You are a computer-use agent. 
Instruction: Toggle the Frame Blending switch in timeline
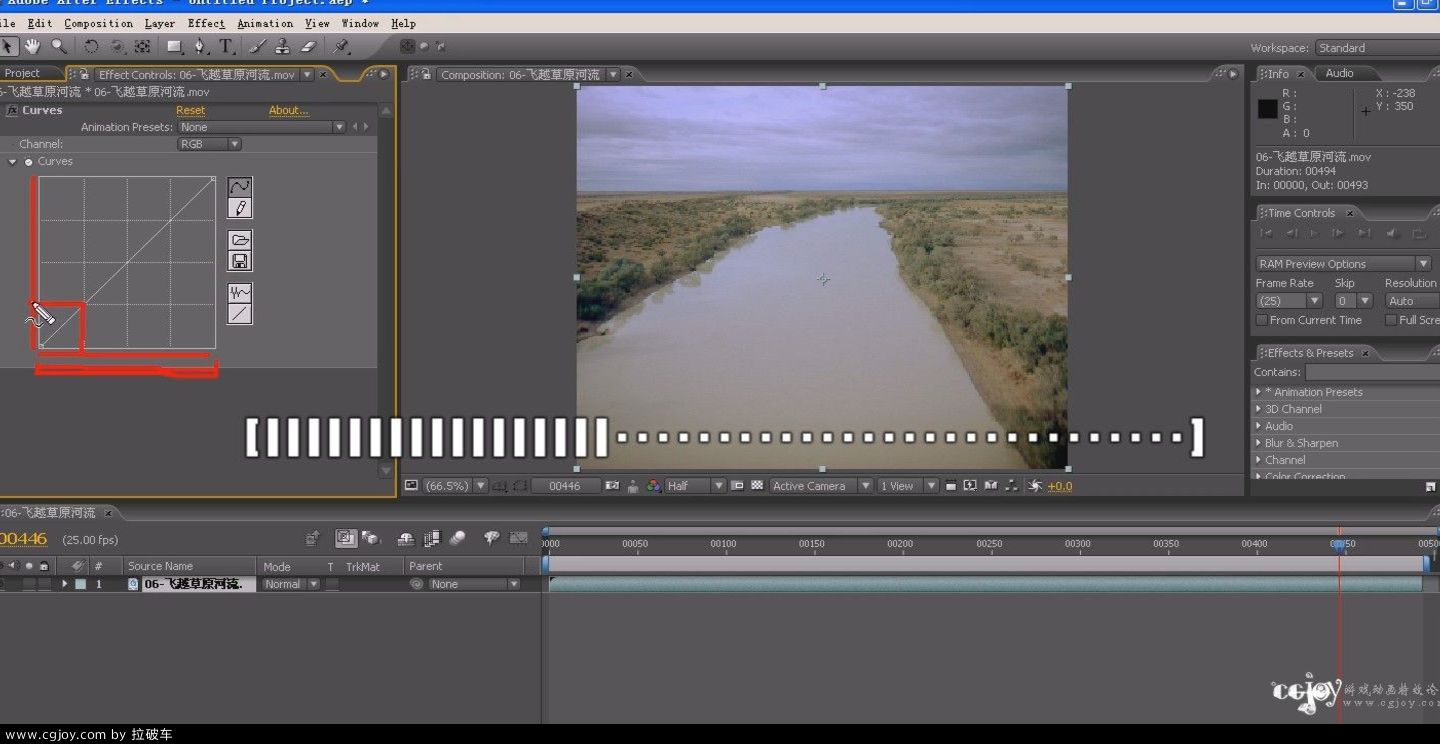(432, 538)
